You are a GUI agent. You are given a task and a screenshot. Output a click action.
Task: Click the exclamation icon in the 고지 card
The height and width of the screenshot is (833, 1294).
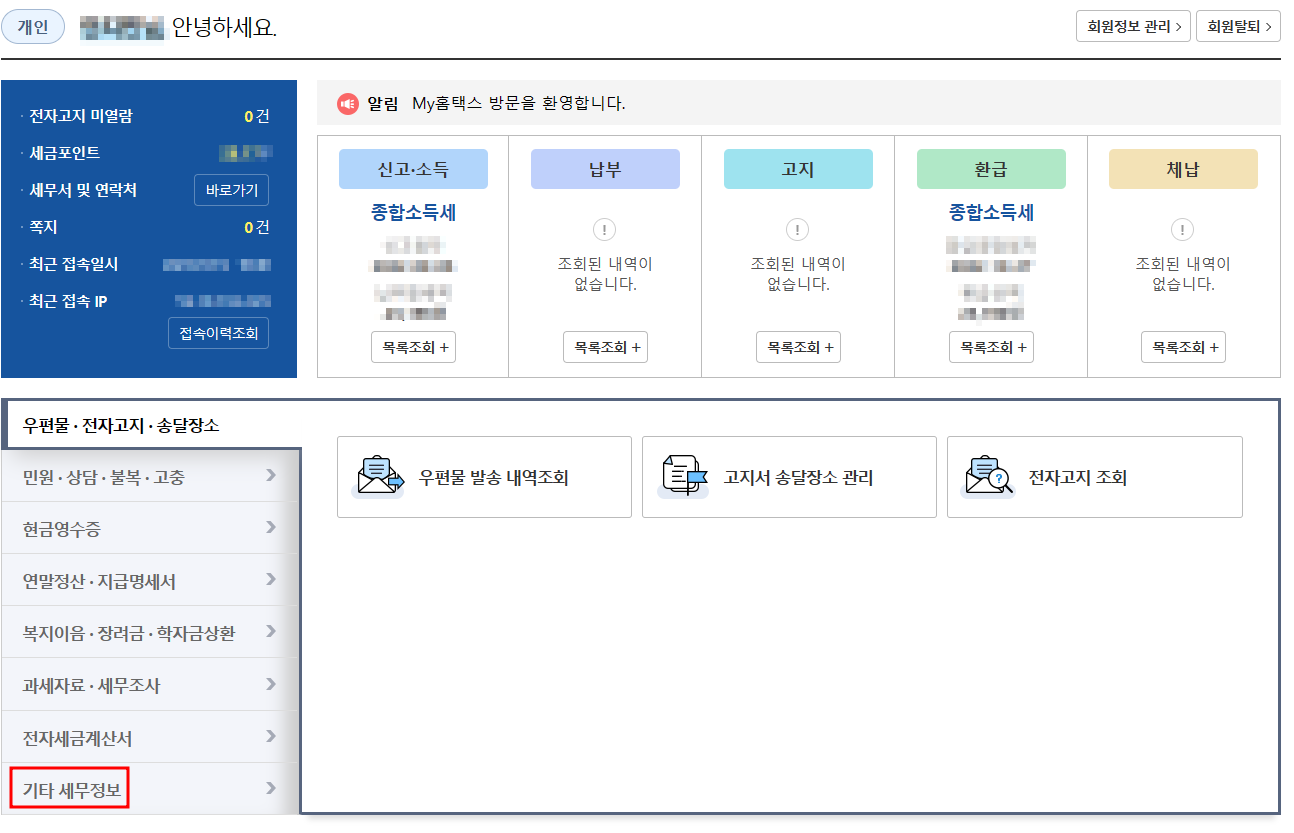point(797,229)
